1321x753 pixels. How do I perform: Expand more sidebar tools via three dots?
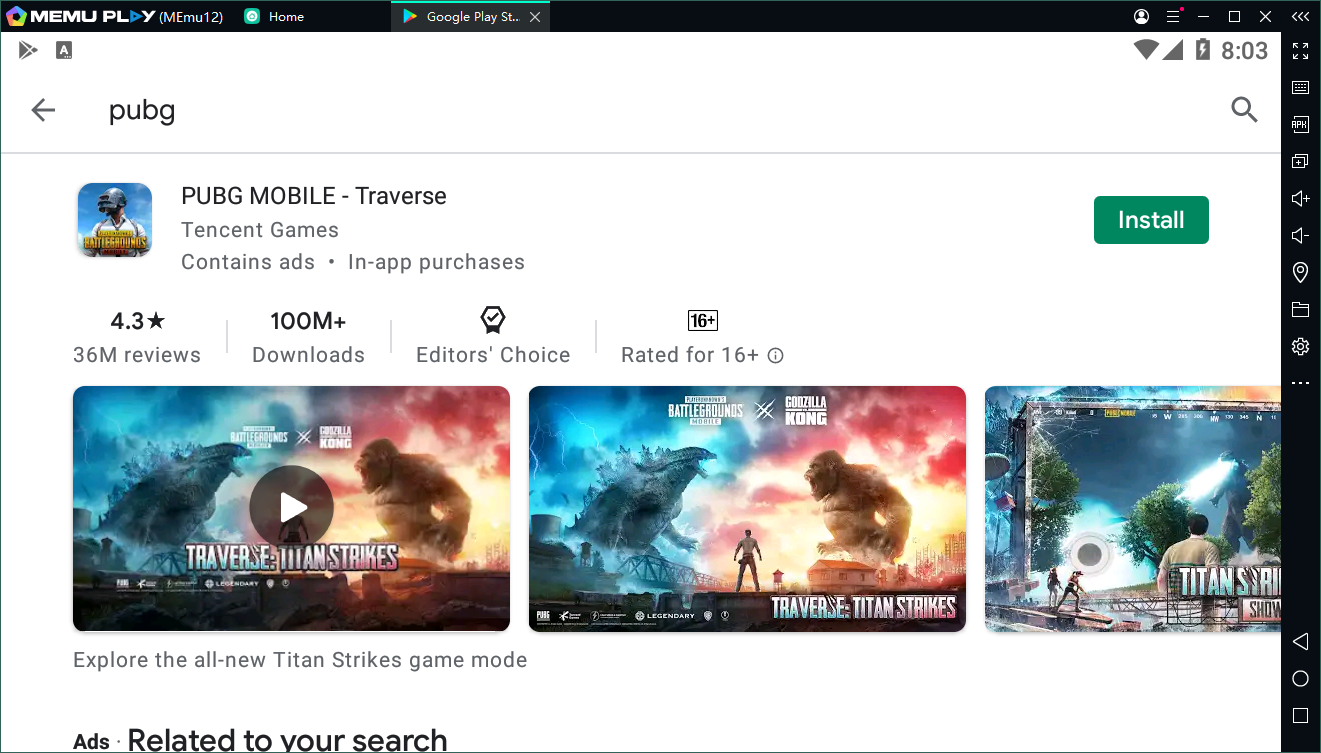(x=1300, y=383)
